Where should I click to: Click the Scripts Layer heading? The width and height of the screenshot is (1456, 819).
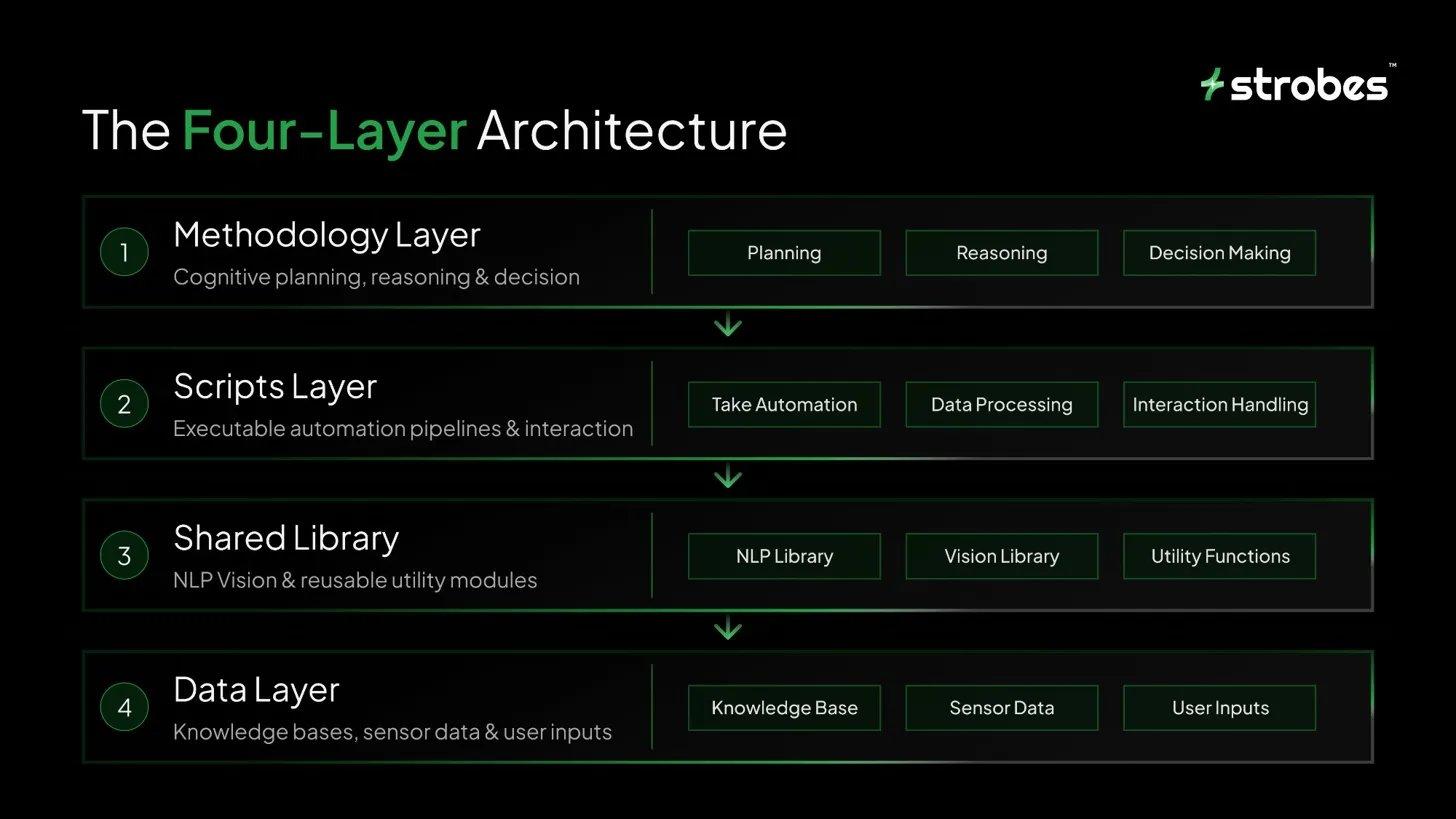[x=275, y=387]
